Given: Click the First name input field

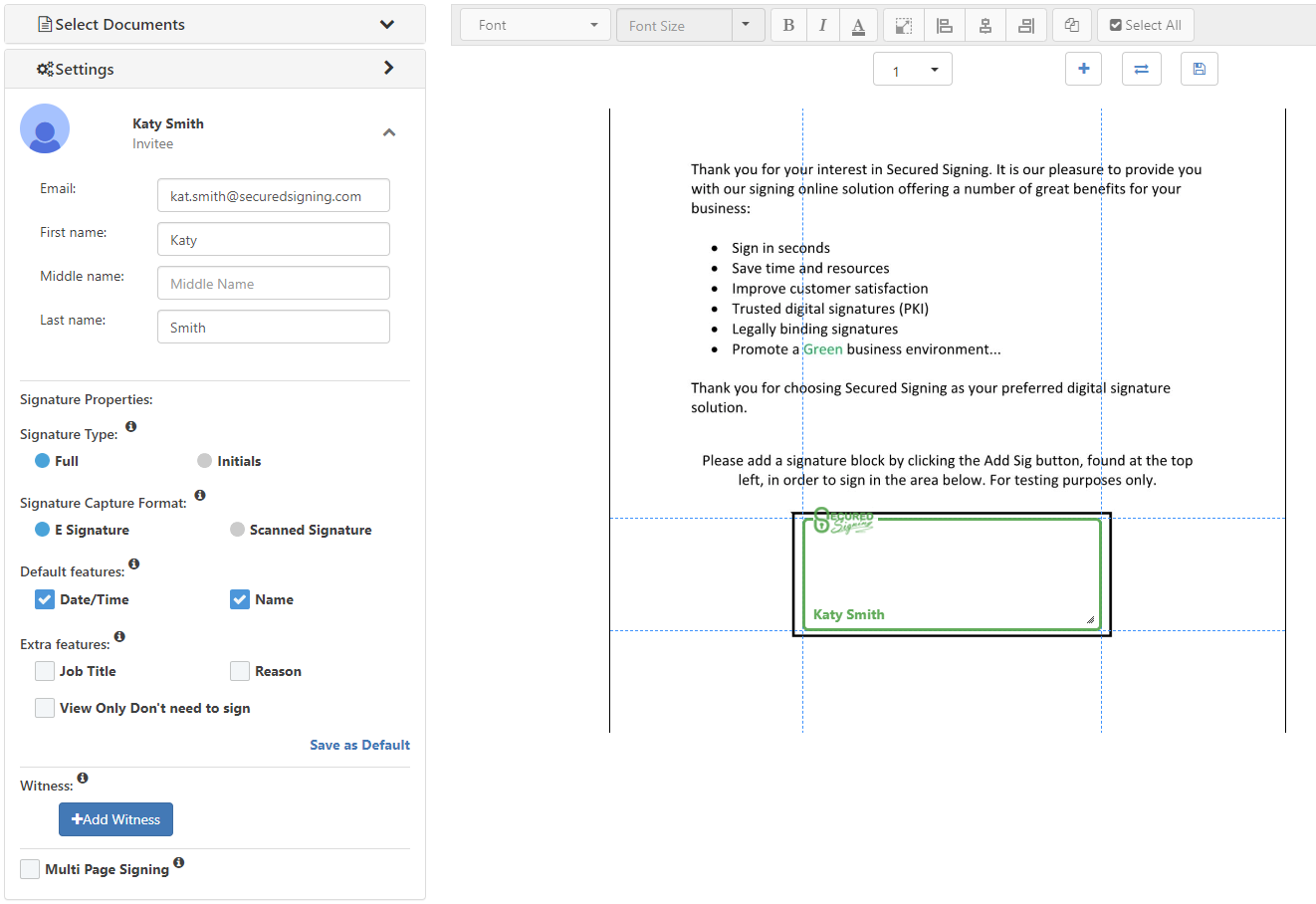Looking at the screenshot, I should click(x=274, y=239).
